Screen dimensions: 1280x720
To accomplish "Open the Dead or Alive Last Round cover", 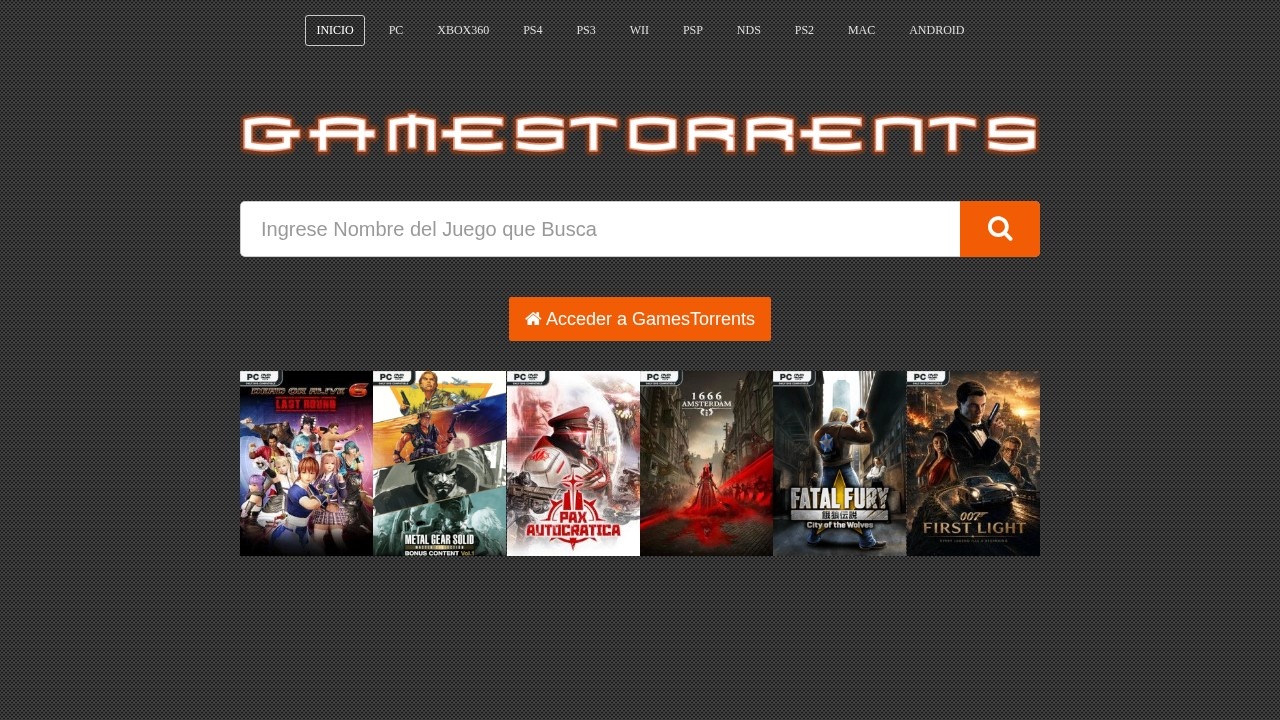I will tap(306, 463).
